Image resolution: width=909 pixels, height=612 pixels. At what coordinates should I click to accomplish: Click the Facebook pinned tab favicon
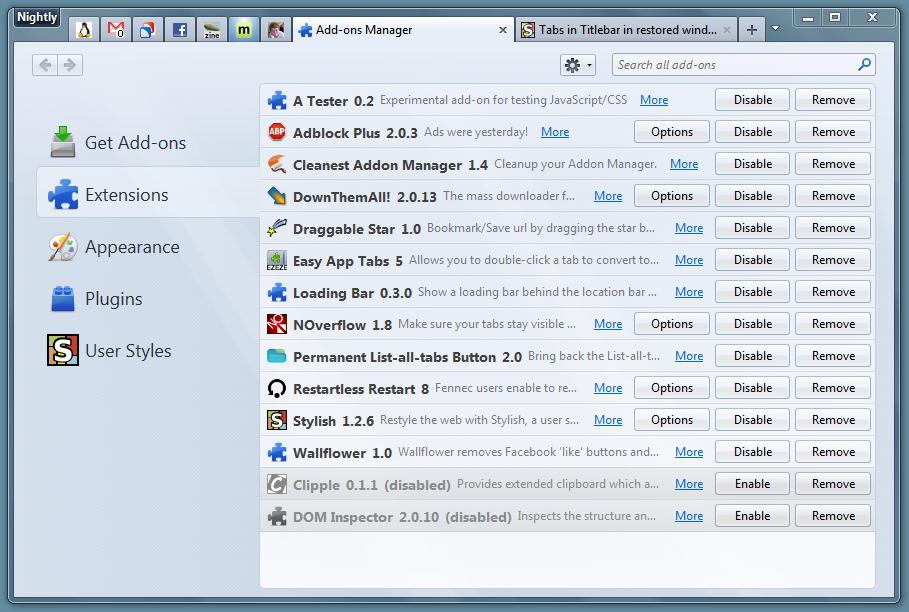coord(179,29)
